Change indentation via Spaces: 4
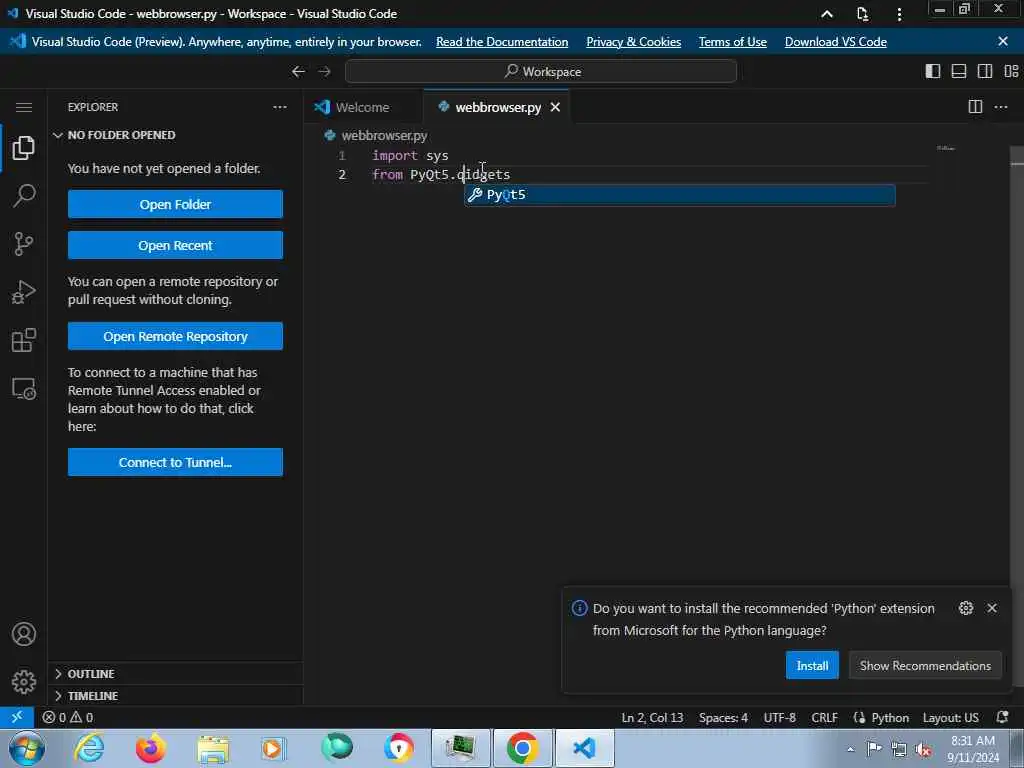This screenshot has height=768, width=1024. click(x=723, y=717)
